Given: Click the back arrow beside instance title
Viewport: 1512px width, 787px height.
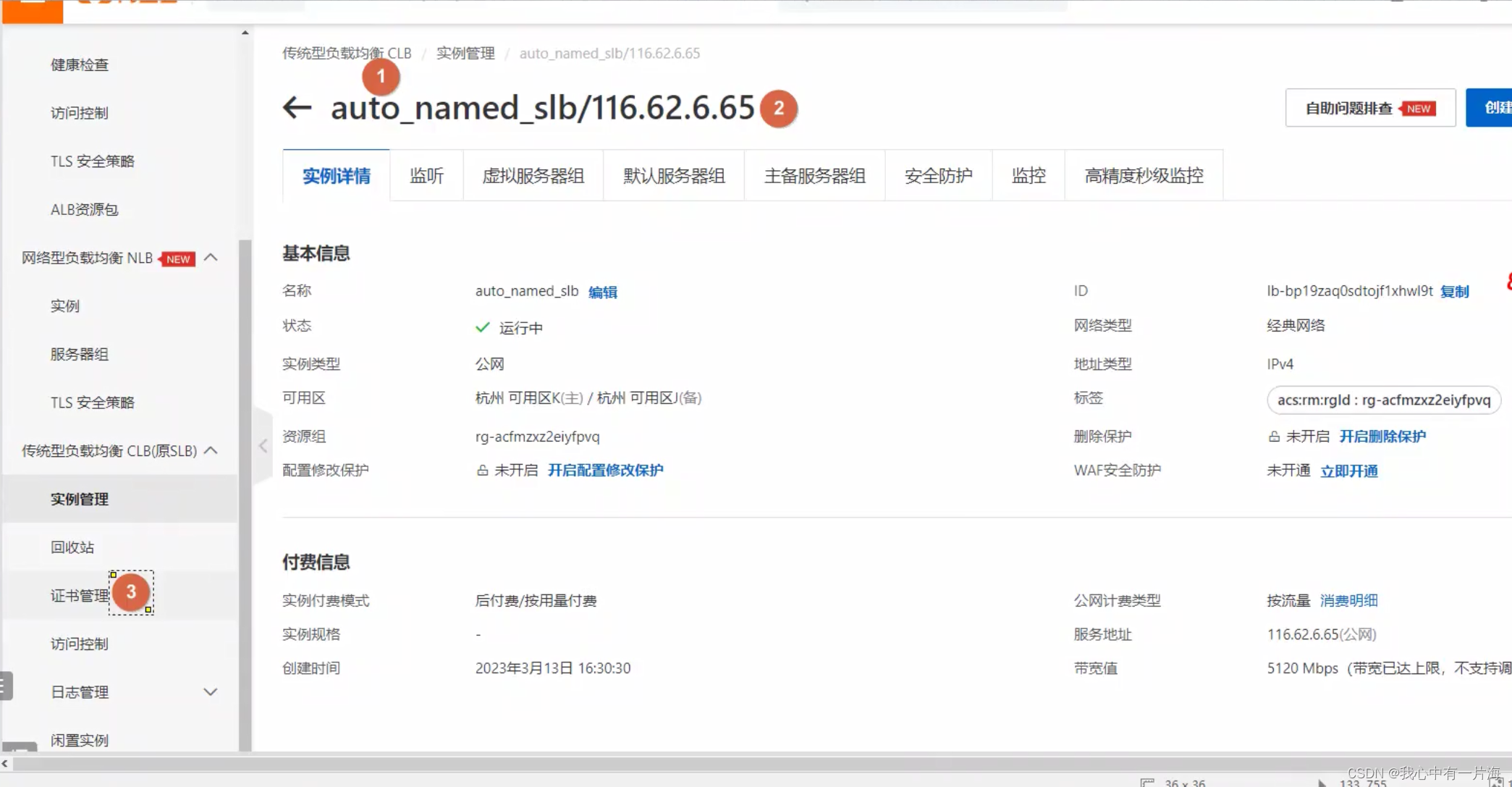Looking at the screenshot, I should pyautogui.click(x=297, y=108).
